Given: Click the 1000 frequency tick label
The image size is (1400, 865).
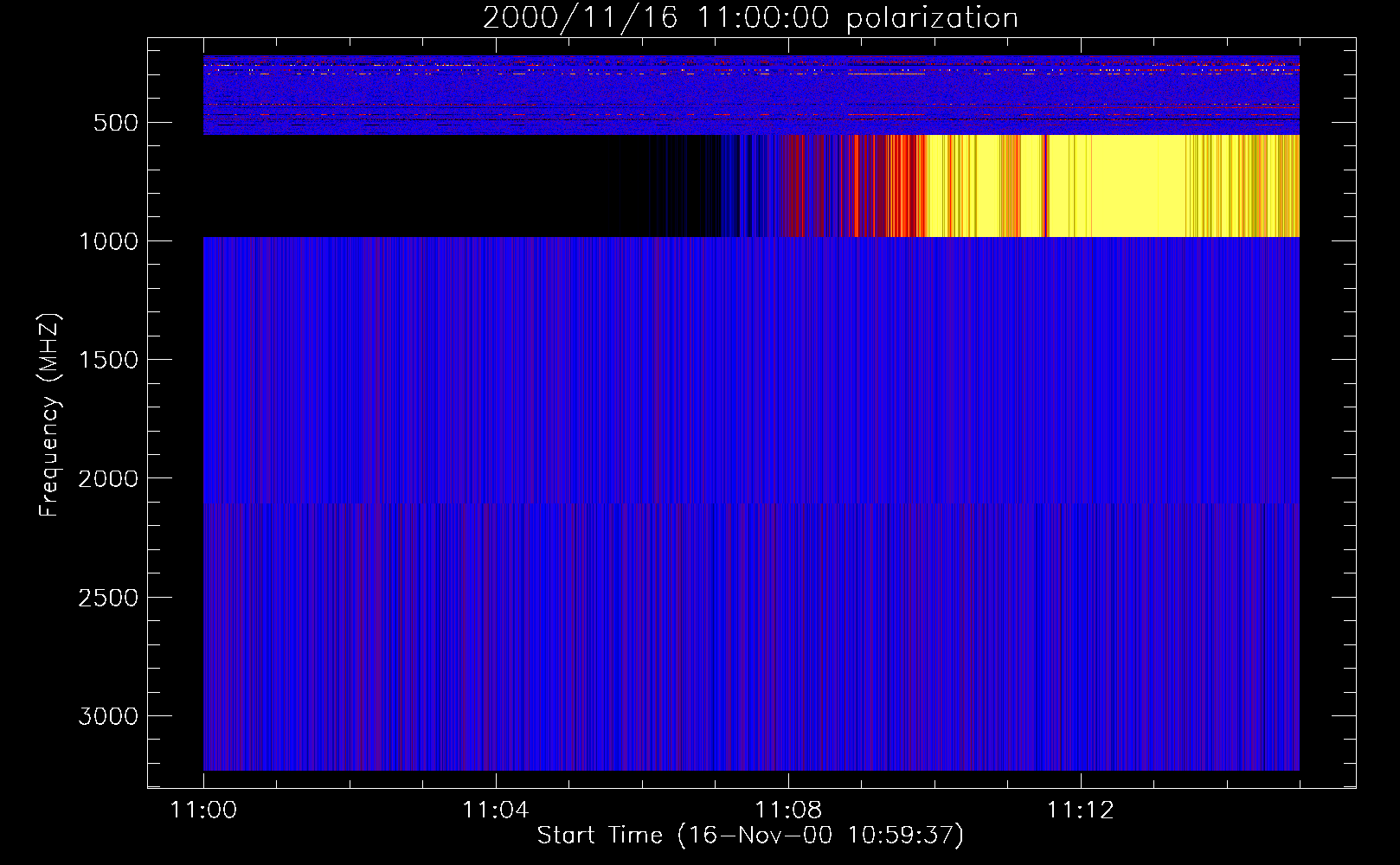Looking at the screenshot, I should point(108,241).
